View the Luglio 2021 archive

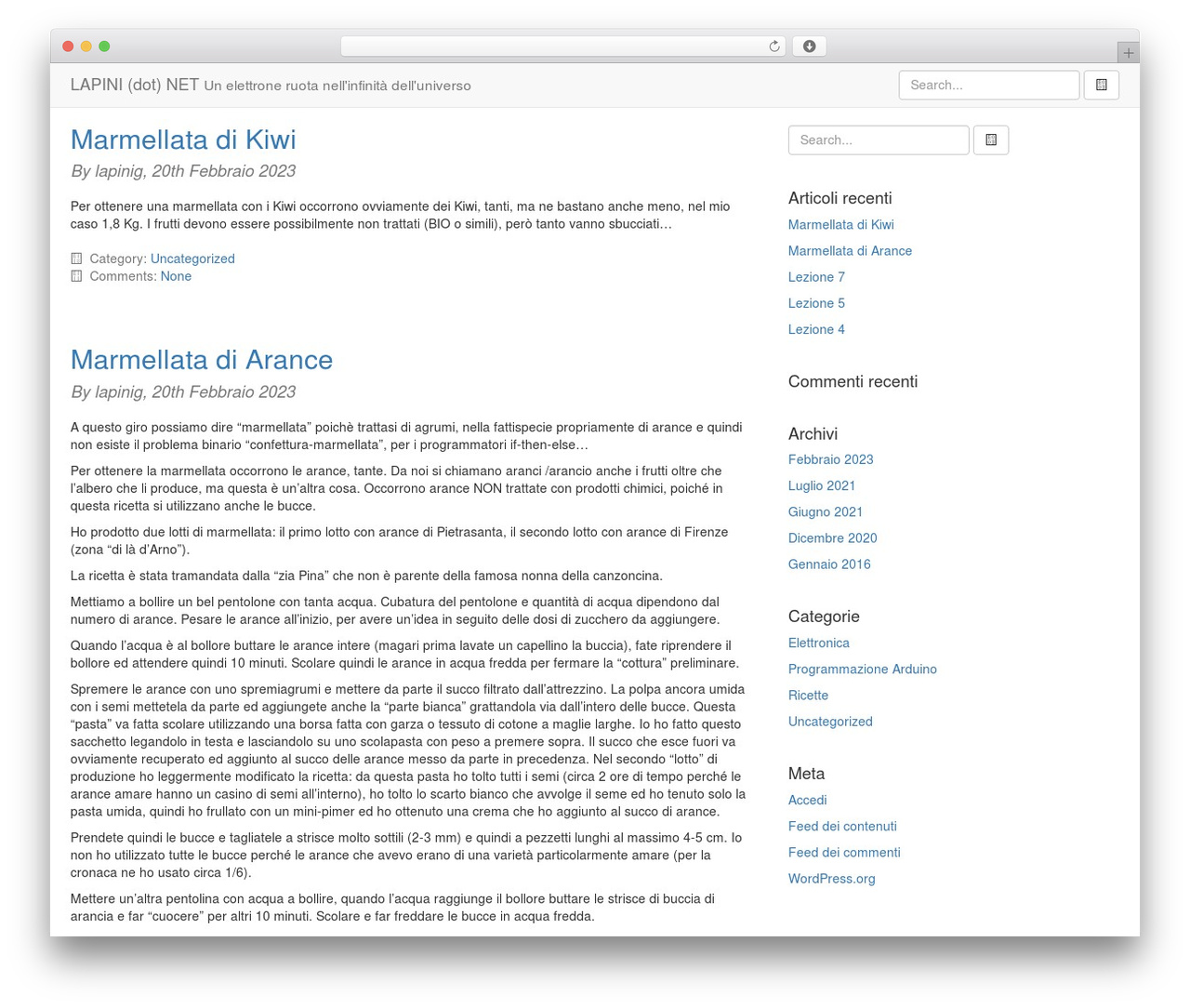click(x=822, y=485)
